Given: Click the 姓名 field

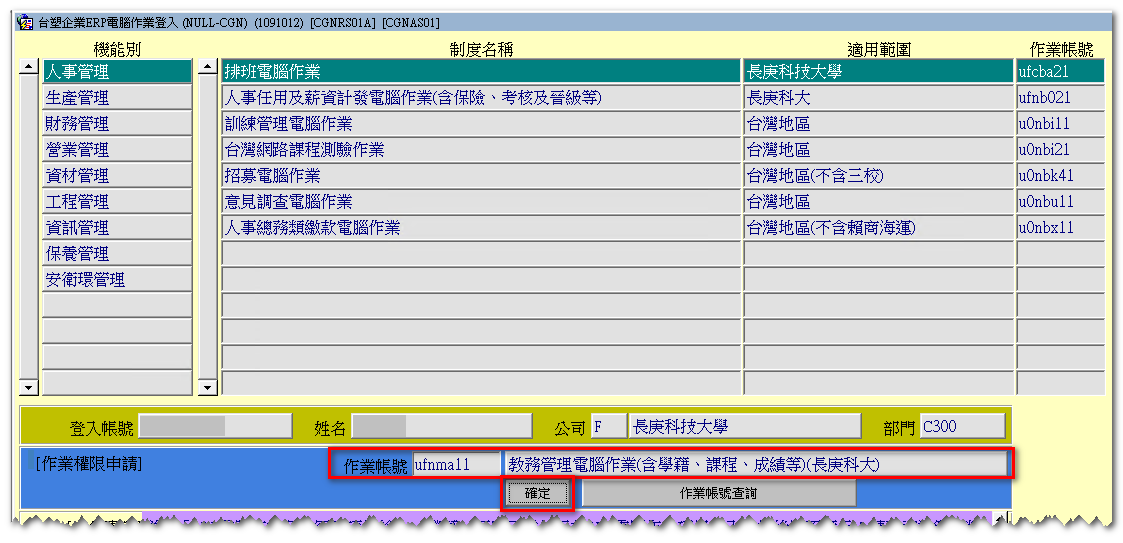Looking at the screenshot, I should [441, 426].
